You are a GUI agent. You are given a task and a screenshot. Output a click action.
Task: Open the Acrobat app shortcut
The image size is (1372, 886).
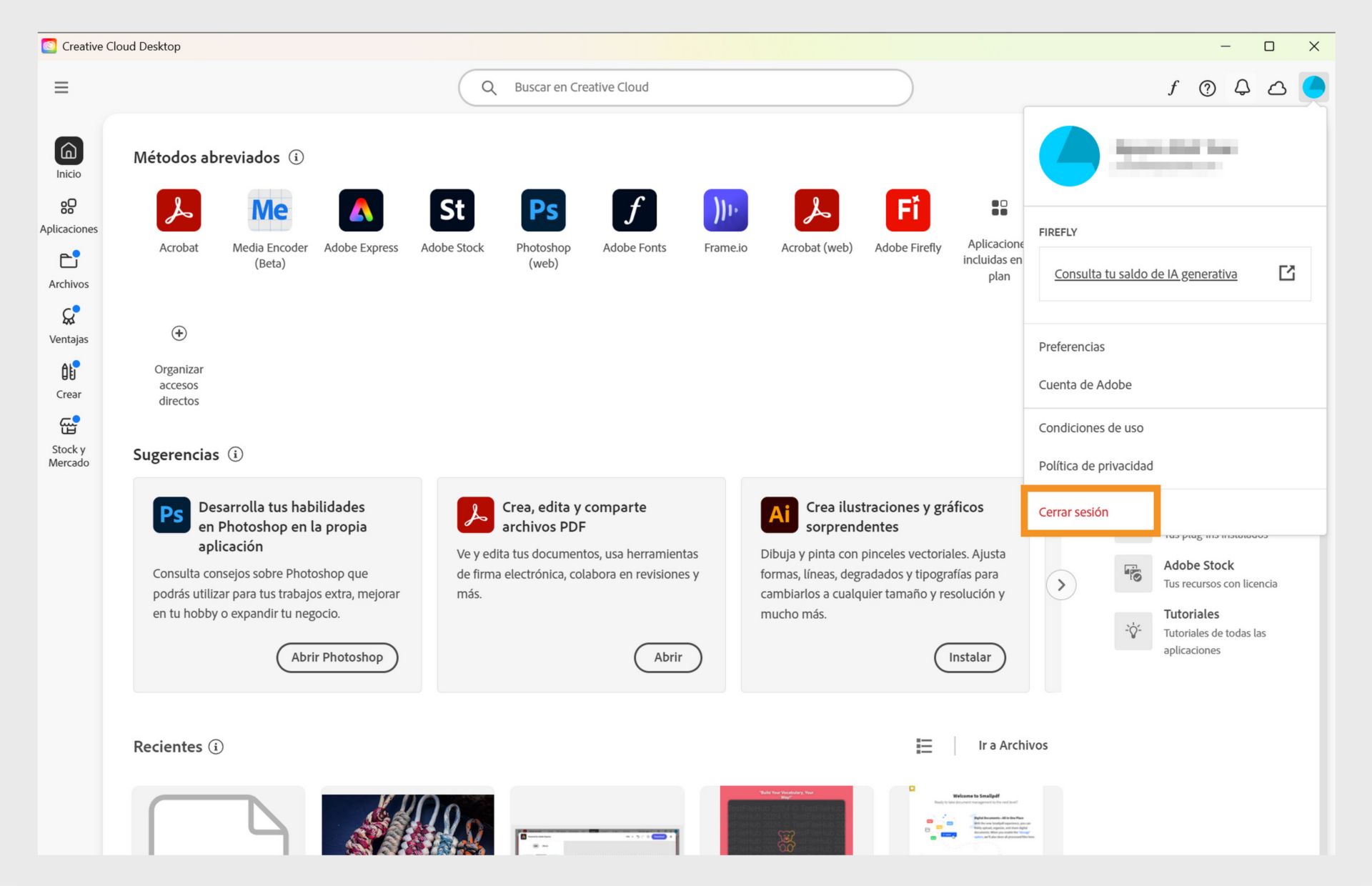coord(179,210)
